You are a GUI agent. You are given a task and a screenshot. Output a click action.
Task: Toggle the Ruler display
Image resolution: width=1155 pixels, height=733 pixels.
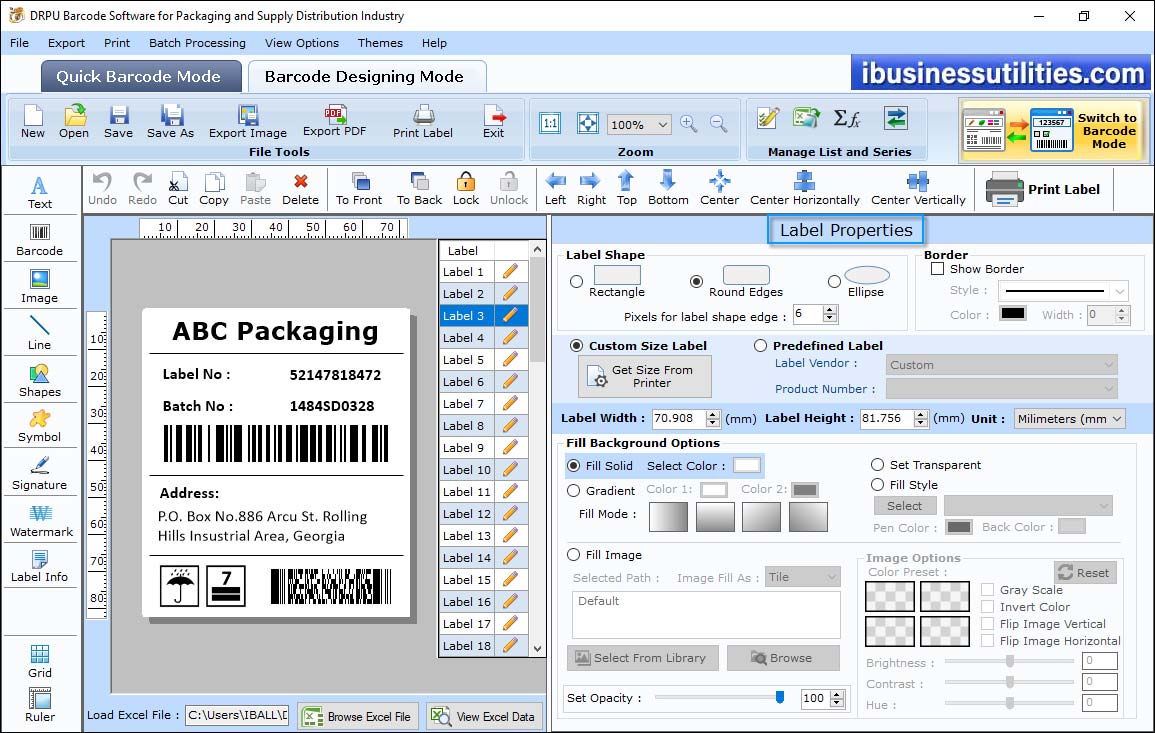(x=40, y=706)
